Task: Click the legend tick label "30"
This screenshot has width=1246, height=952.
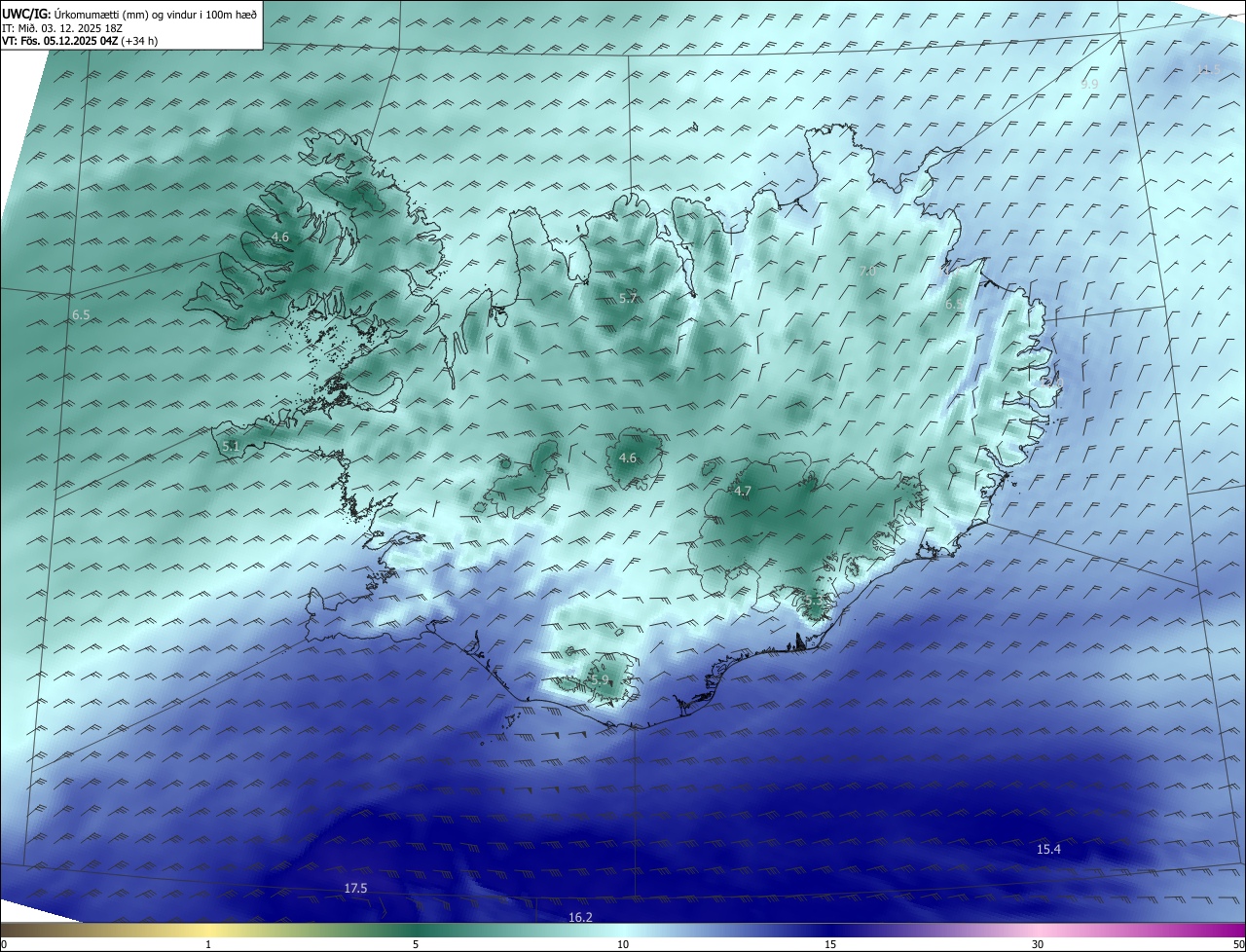Action: [x=1038, y=944]
